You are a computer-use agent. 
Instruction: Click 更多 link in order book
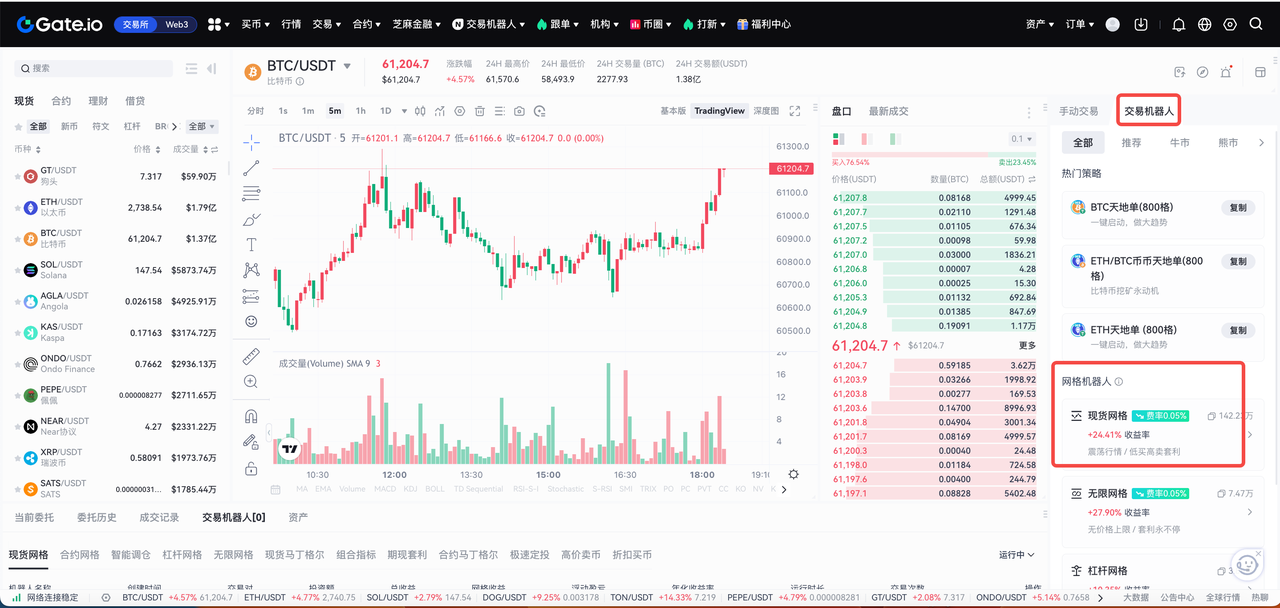[1027, 346]
